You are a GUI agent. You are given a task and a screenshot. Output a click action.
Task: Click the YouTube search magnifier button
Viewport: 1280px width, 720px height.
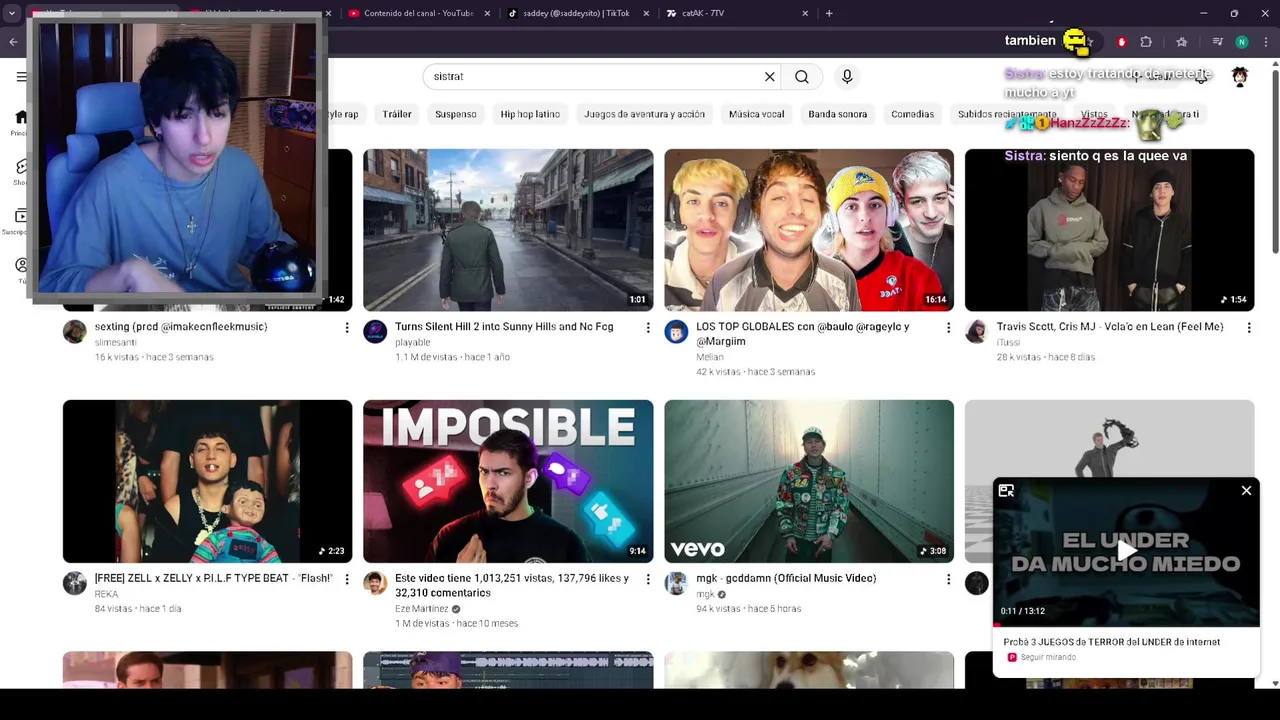(x=802, y=77)
